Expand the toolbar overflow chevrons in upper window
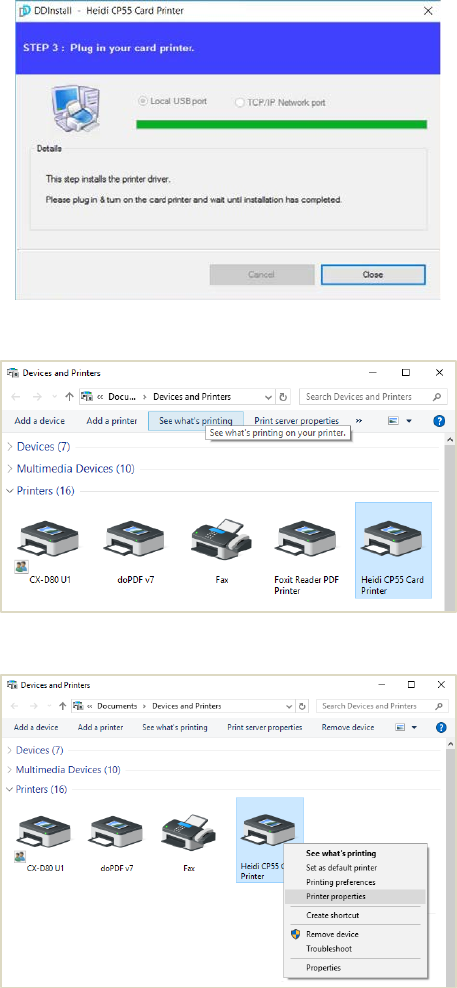This screenshot has height=988, width=457. click(359, 421)
